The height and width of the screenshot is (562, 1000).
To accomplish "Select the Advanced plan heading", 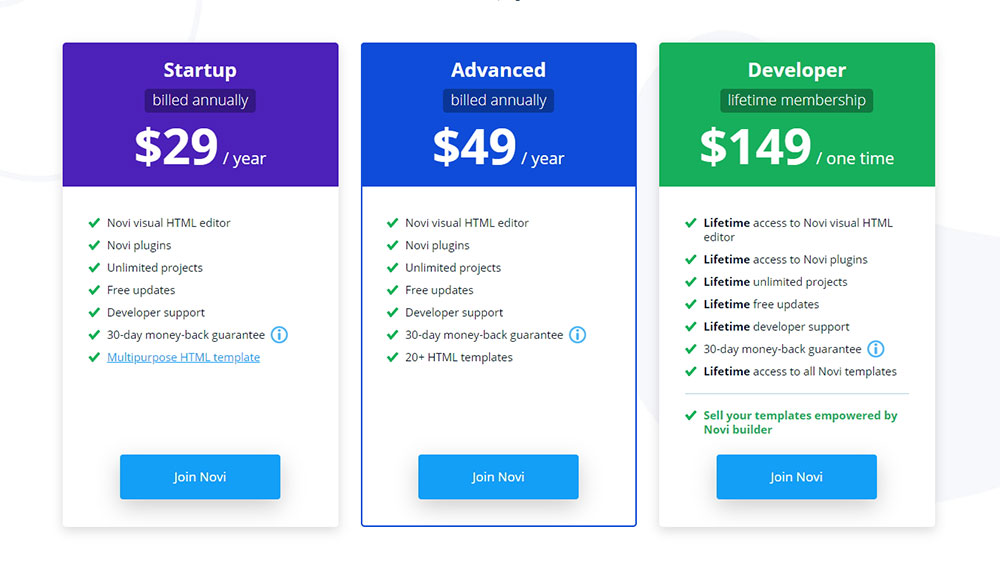I will 498,70.
